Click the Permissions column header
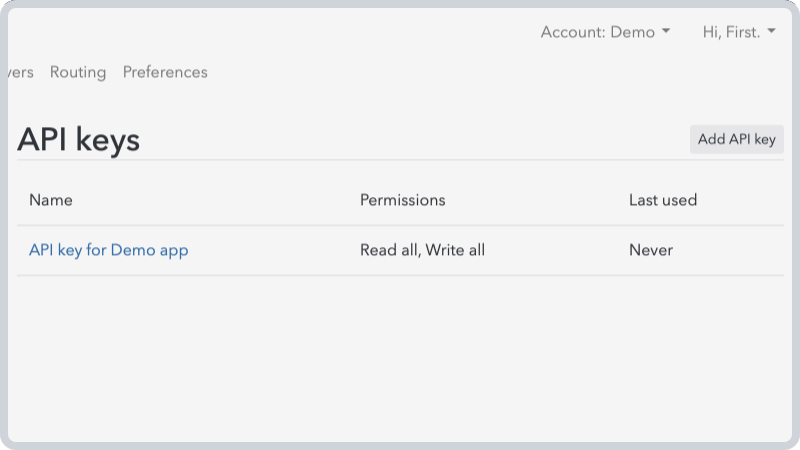 click(x=403, y=200)
